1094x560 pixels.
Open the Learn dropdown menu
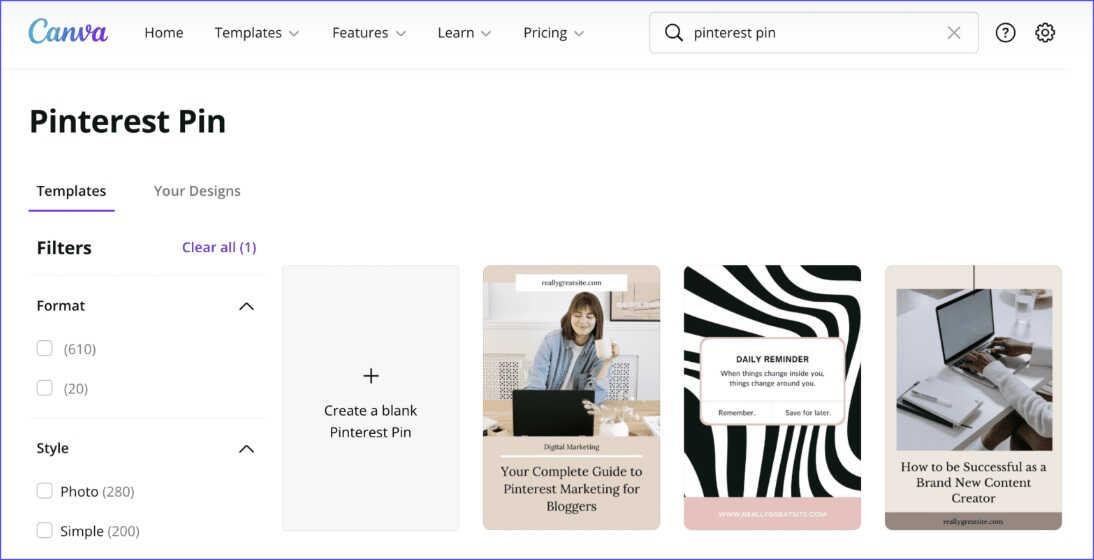[x=465, y=33]
